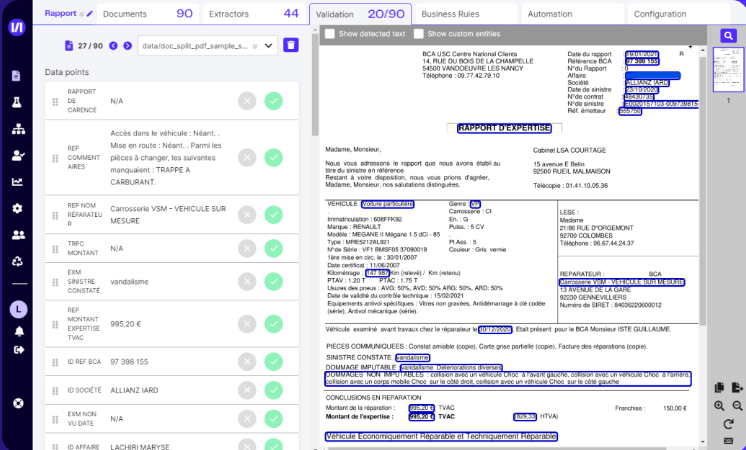
Task: Rotate the document with the rotate icon
Action: [728, 424]
